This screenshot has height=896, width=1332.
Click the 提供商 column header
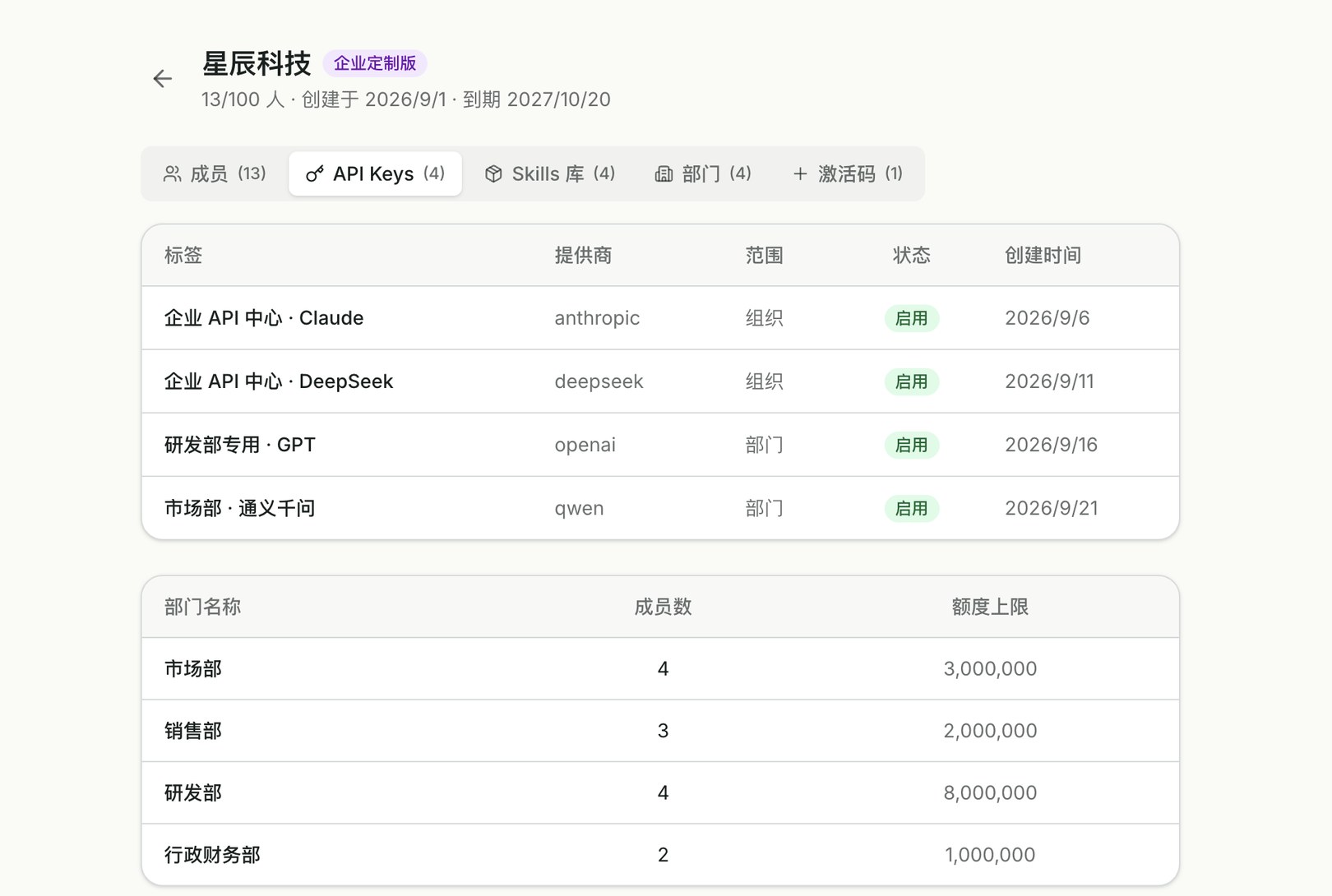(x=583, y=256)
